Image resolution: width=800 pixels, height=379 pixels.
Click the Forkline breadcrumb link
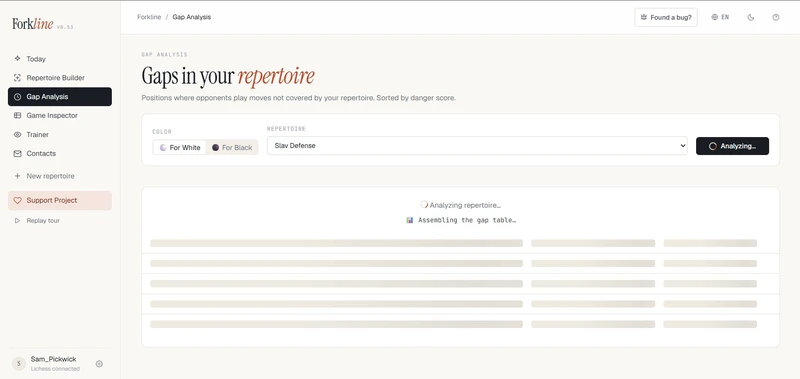click(x=149, y=17)
